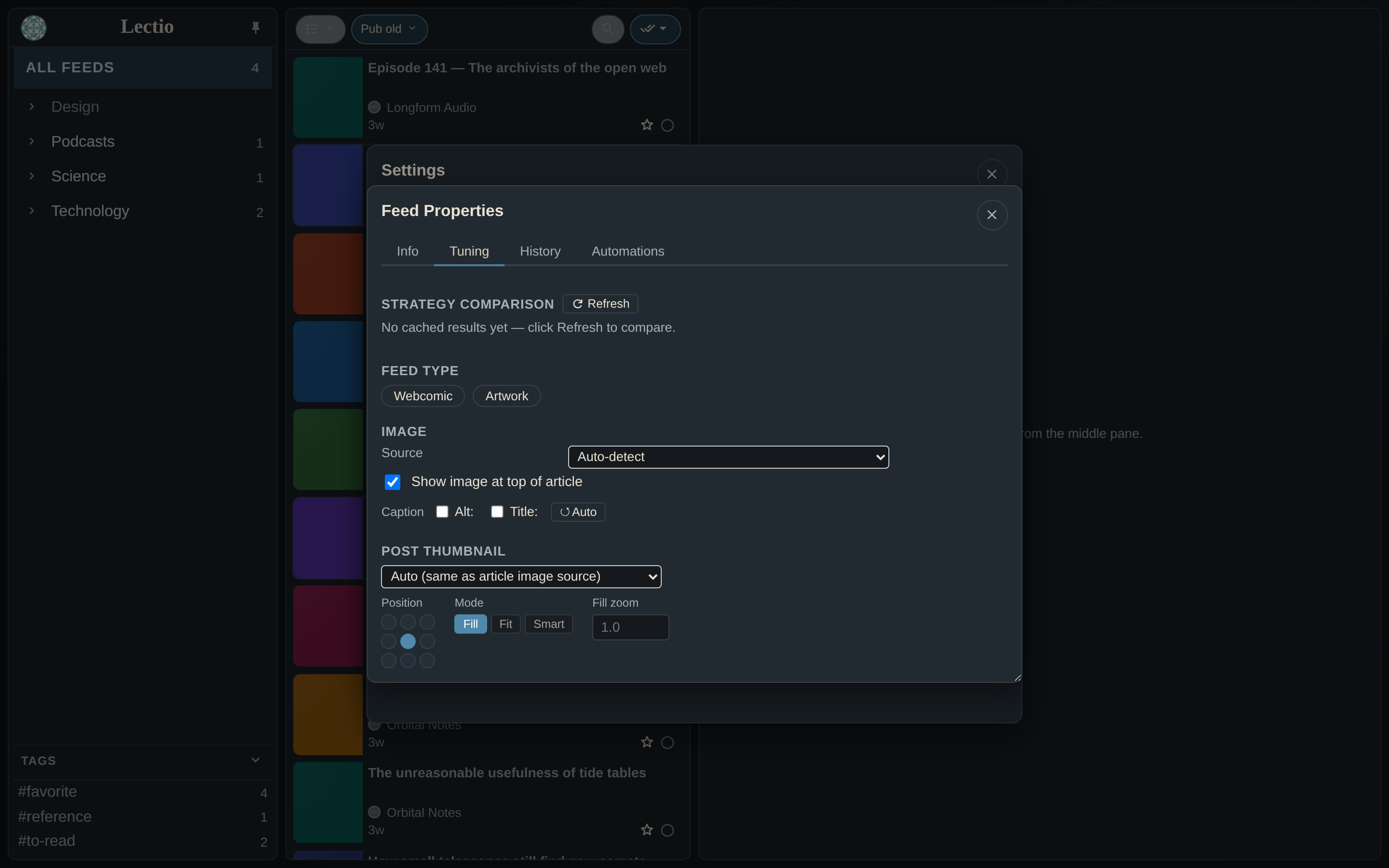
Task: Open the Automations tab
Action: click(628, 251)
